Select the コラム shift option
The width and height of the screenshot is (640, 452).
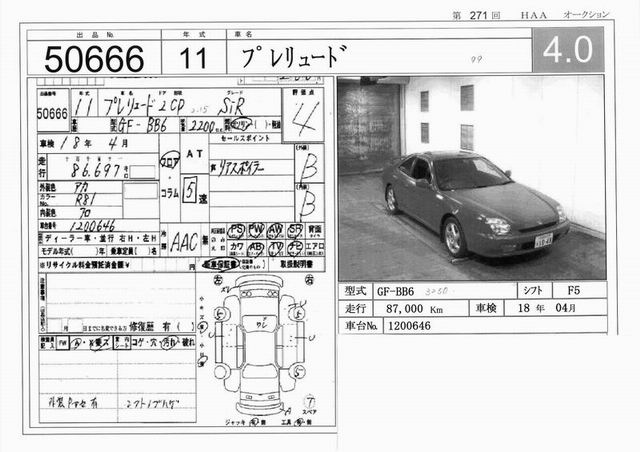[x=170, y=194]
